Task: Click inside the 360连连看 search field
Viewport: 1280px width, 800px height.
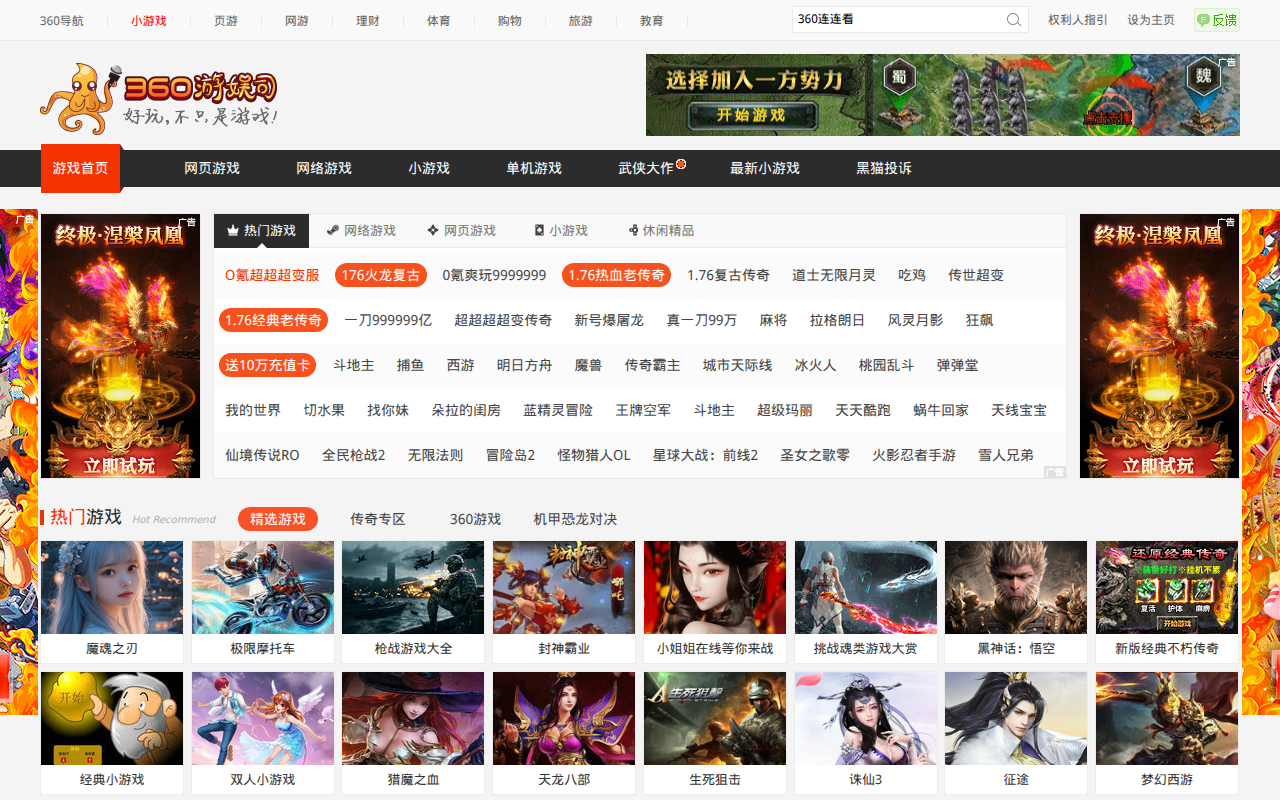Action: click(895, 20)
